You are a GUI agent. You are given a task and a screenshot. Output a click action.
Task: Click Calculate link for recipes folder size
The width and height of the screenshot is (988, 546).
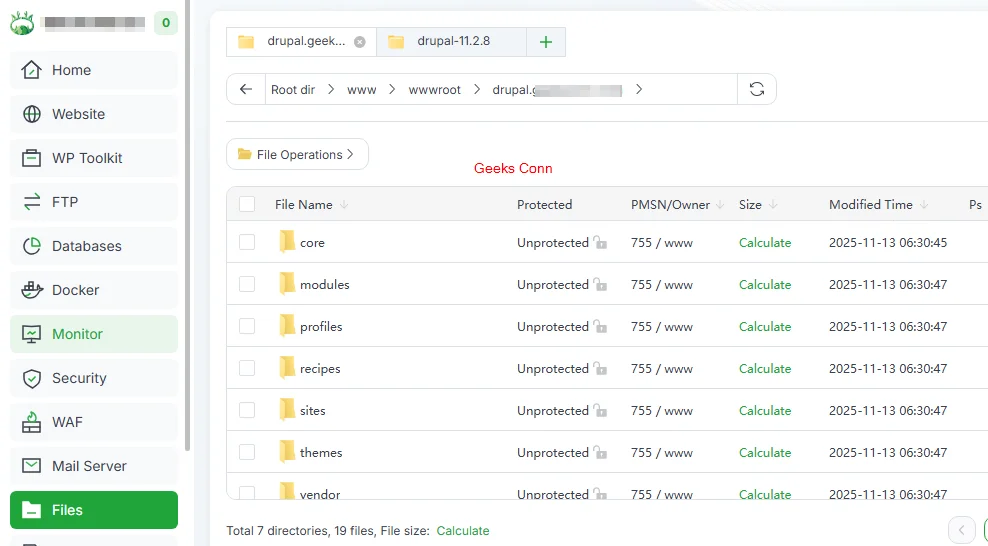(x=765, y=369)
